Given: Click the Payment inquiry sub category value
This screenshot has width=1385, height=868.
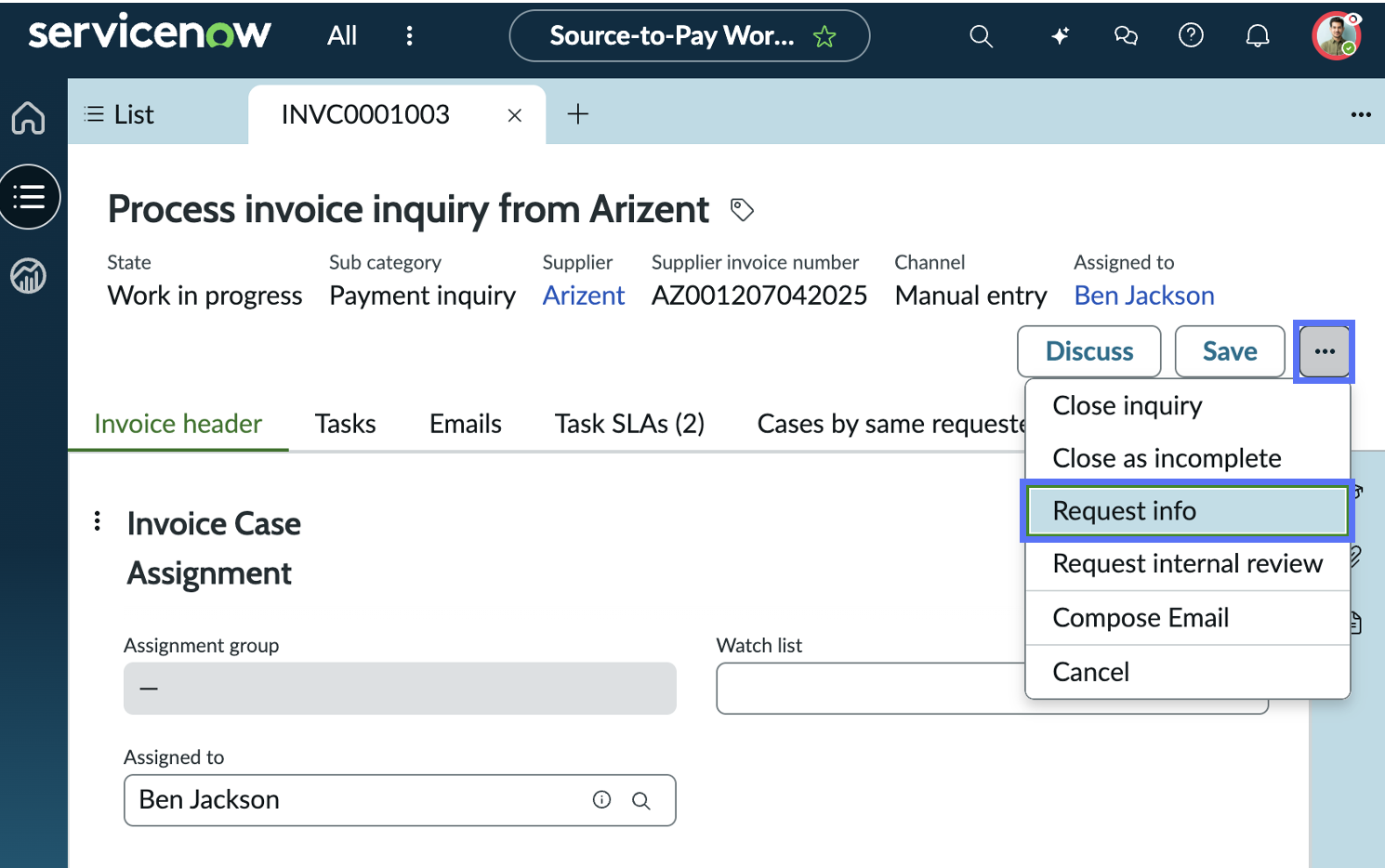Looking at the screenshot, I should (x=422, y=296).
